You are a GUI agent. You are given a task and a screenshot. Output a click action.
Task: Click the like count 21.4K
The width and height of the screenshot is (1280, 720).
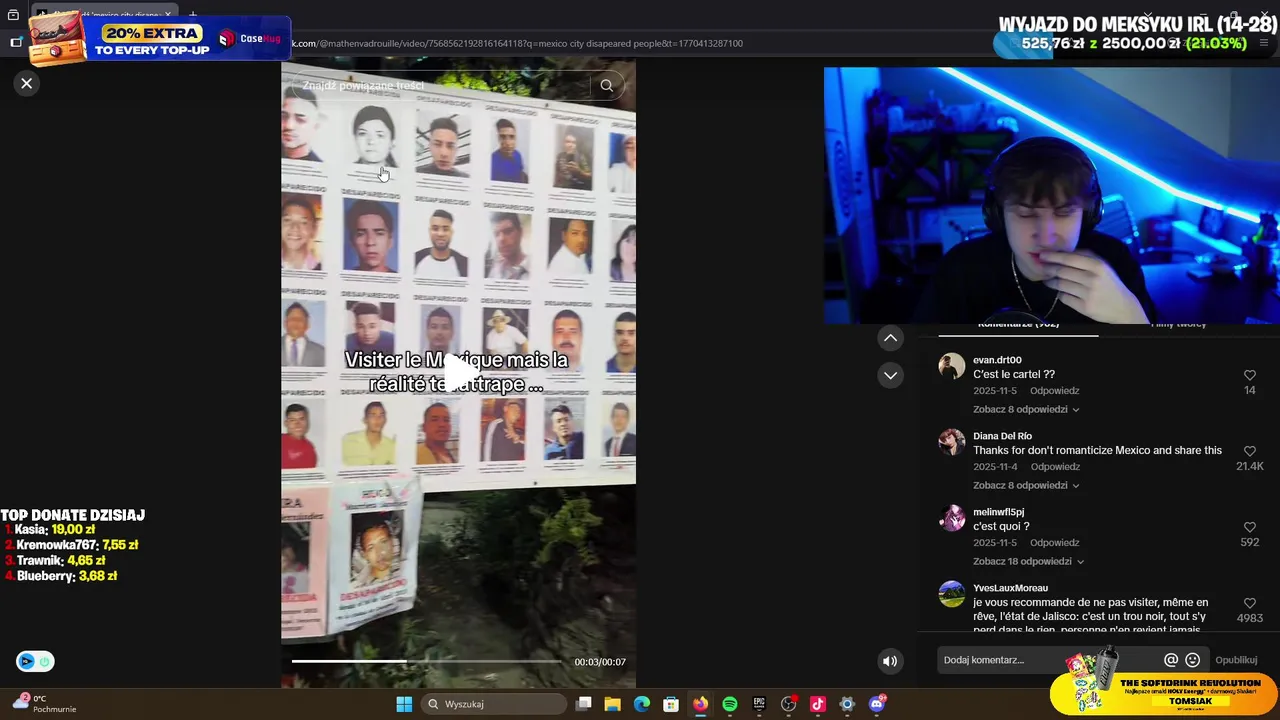click(1250, 467)
